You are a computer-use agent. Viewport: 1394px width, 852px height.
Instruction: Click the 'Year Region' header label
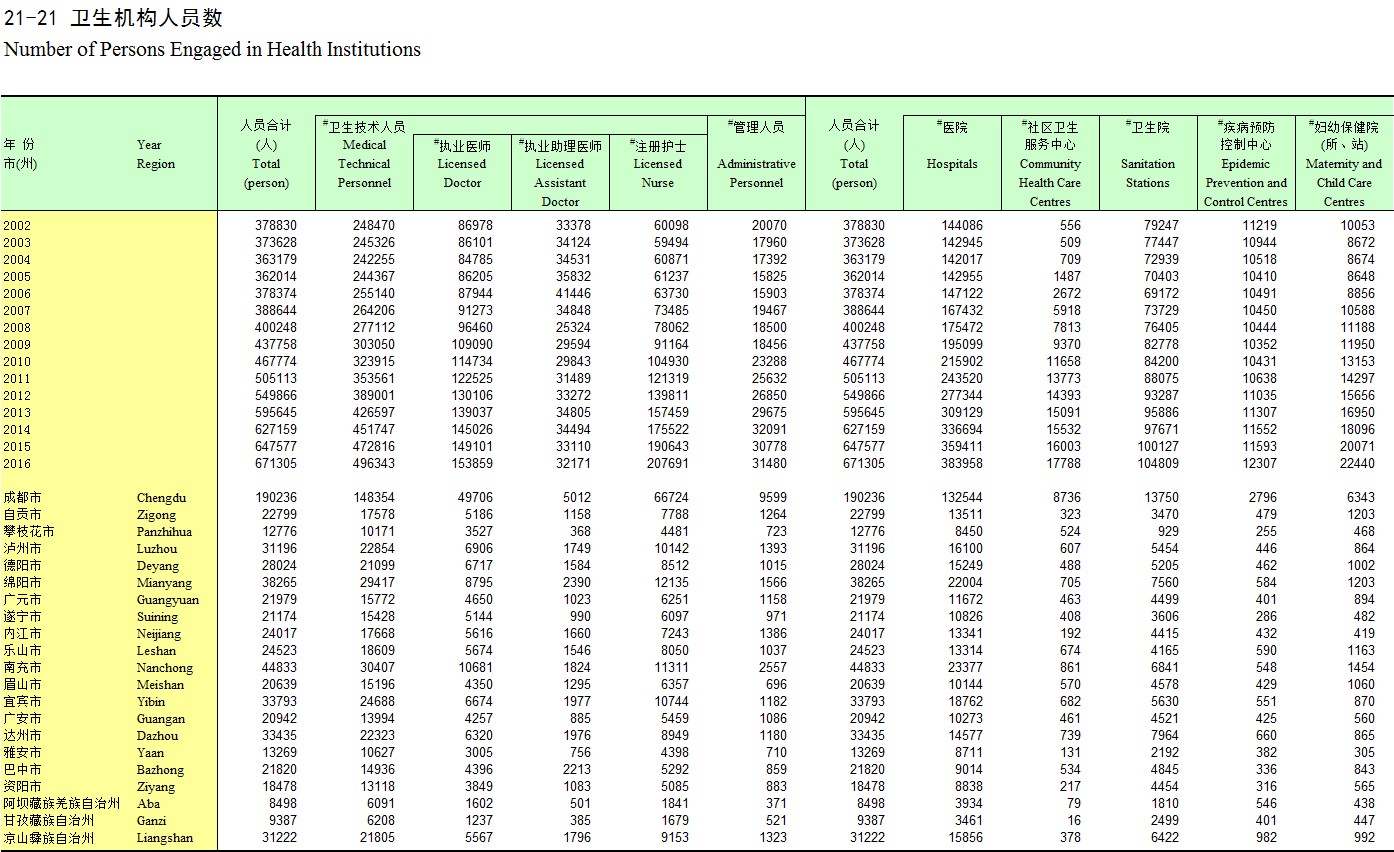point(156,154)
